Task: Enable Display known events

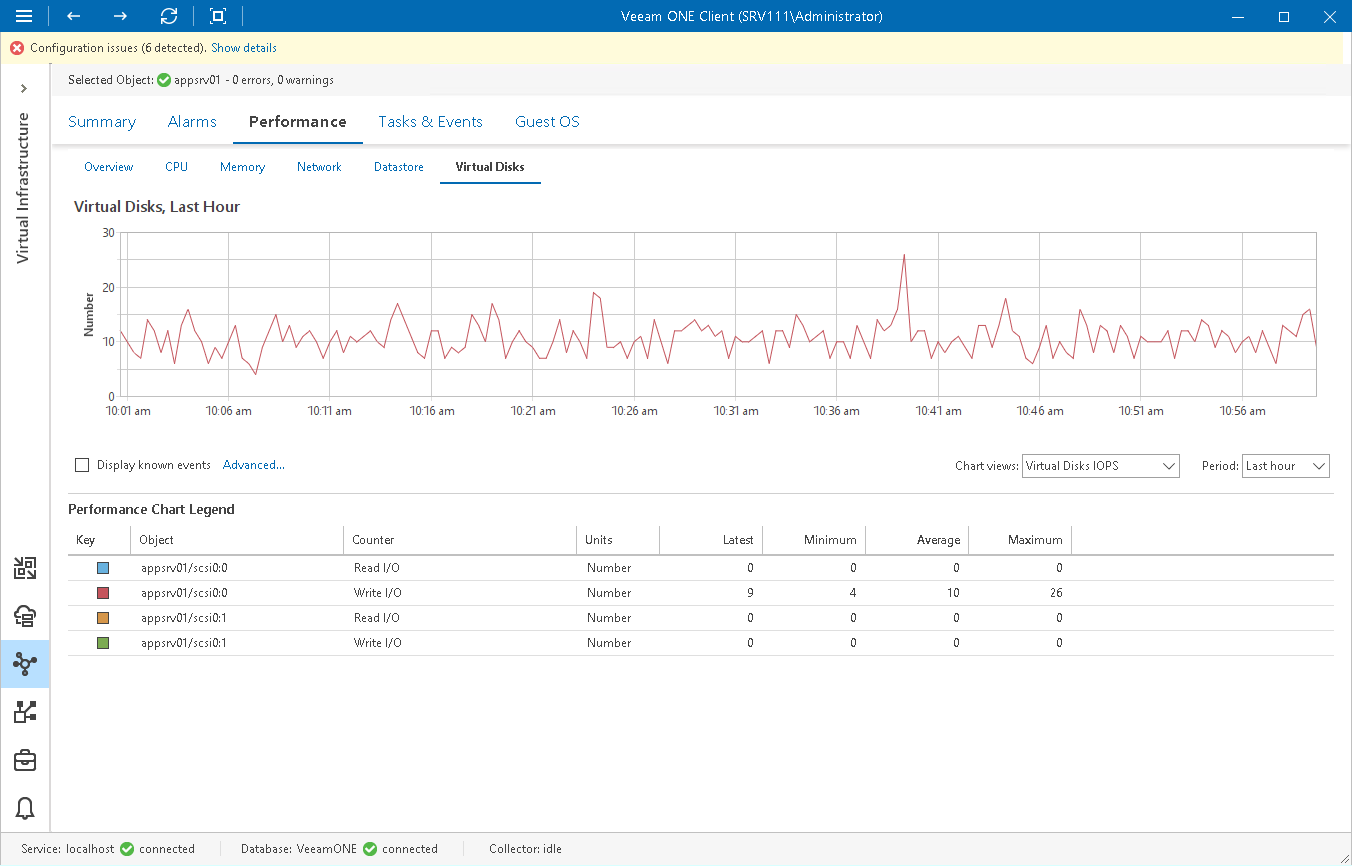Action: [82, 465]
